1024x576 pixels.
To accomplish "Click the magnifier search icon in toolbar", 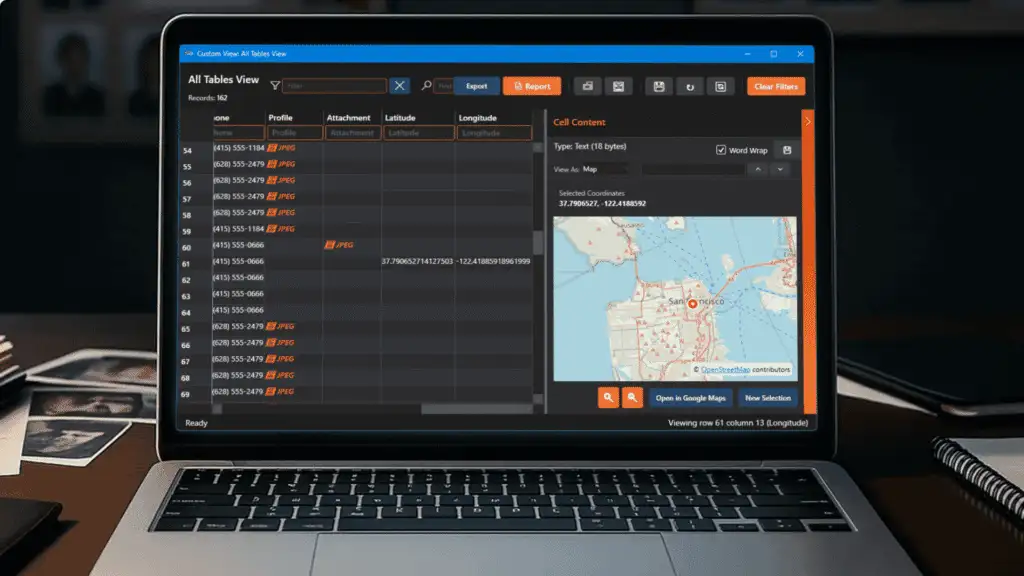I will (x=426, y=87).
